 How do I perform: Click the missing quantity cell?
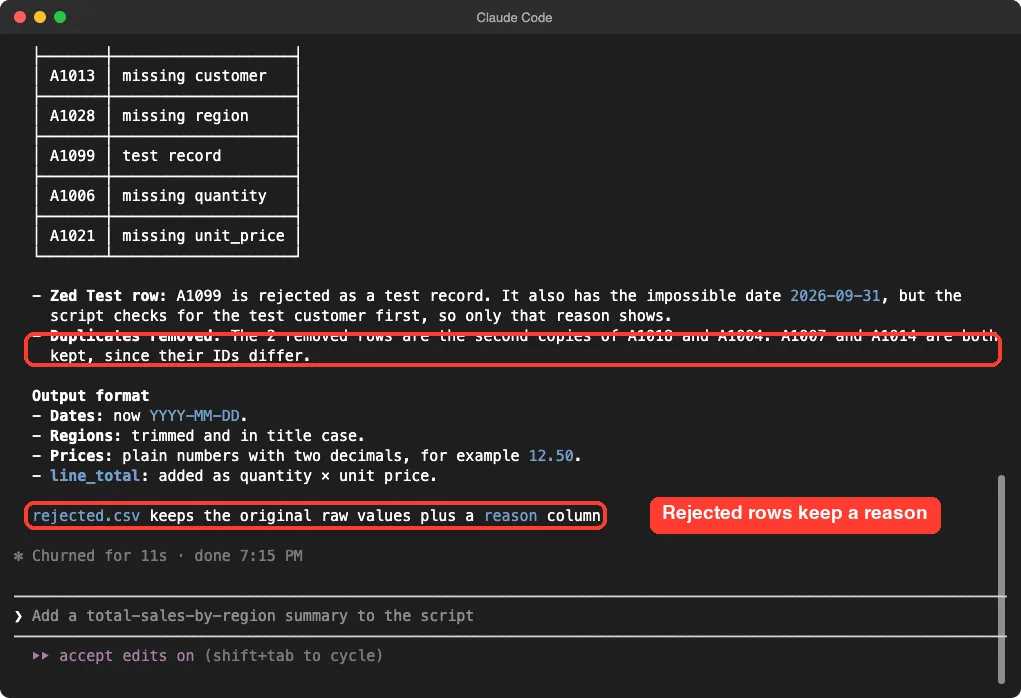tap(203, 196)
